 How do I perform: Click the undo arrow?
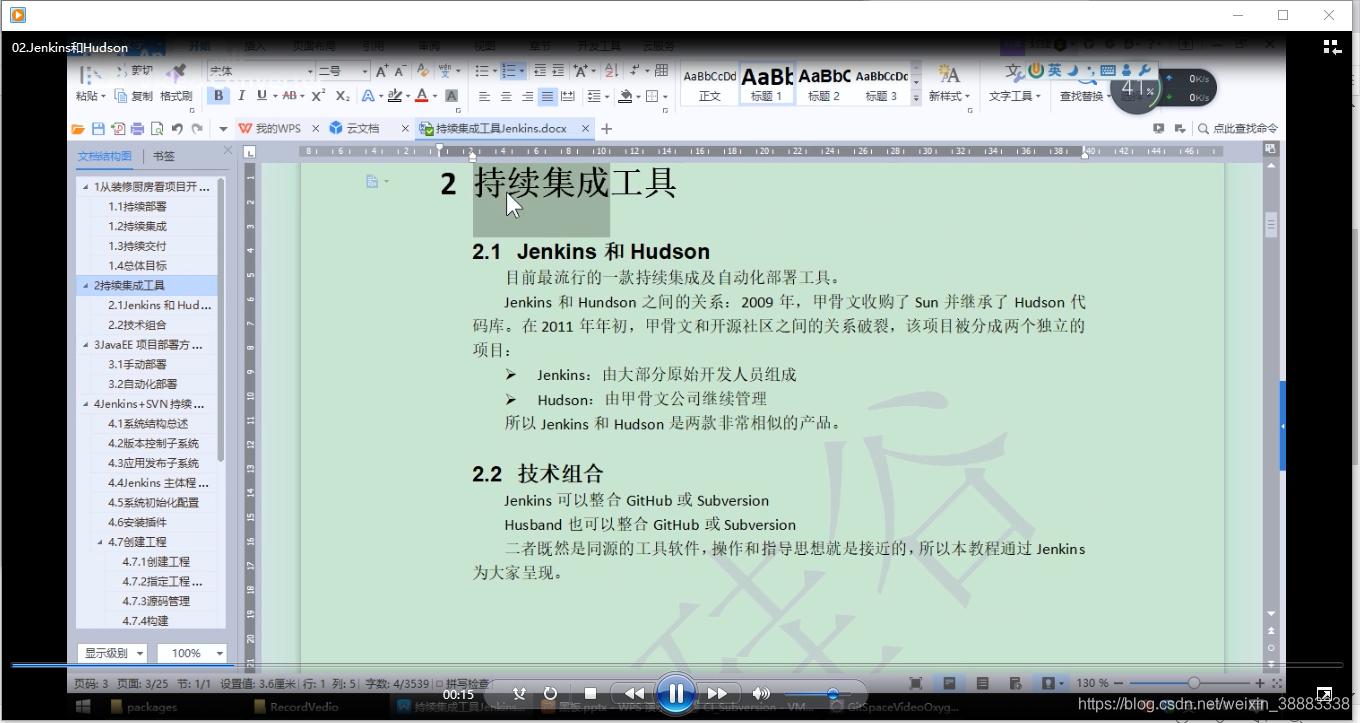[177, 128]
